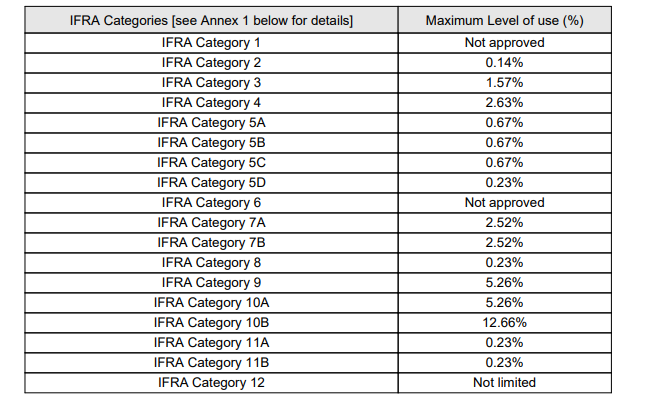The height and width of the screenshot is (402, 669).
Task: Select the IFRA Category 1 cell
Action: pos(209,43)
